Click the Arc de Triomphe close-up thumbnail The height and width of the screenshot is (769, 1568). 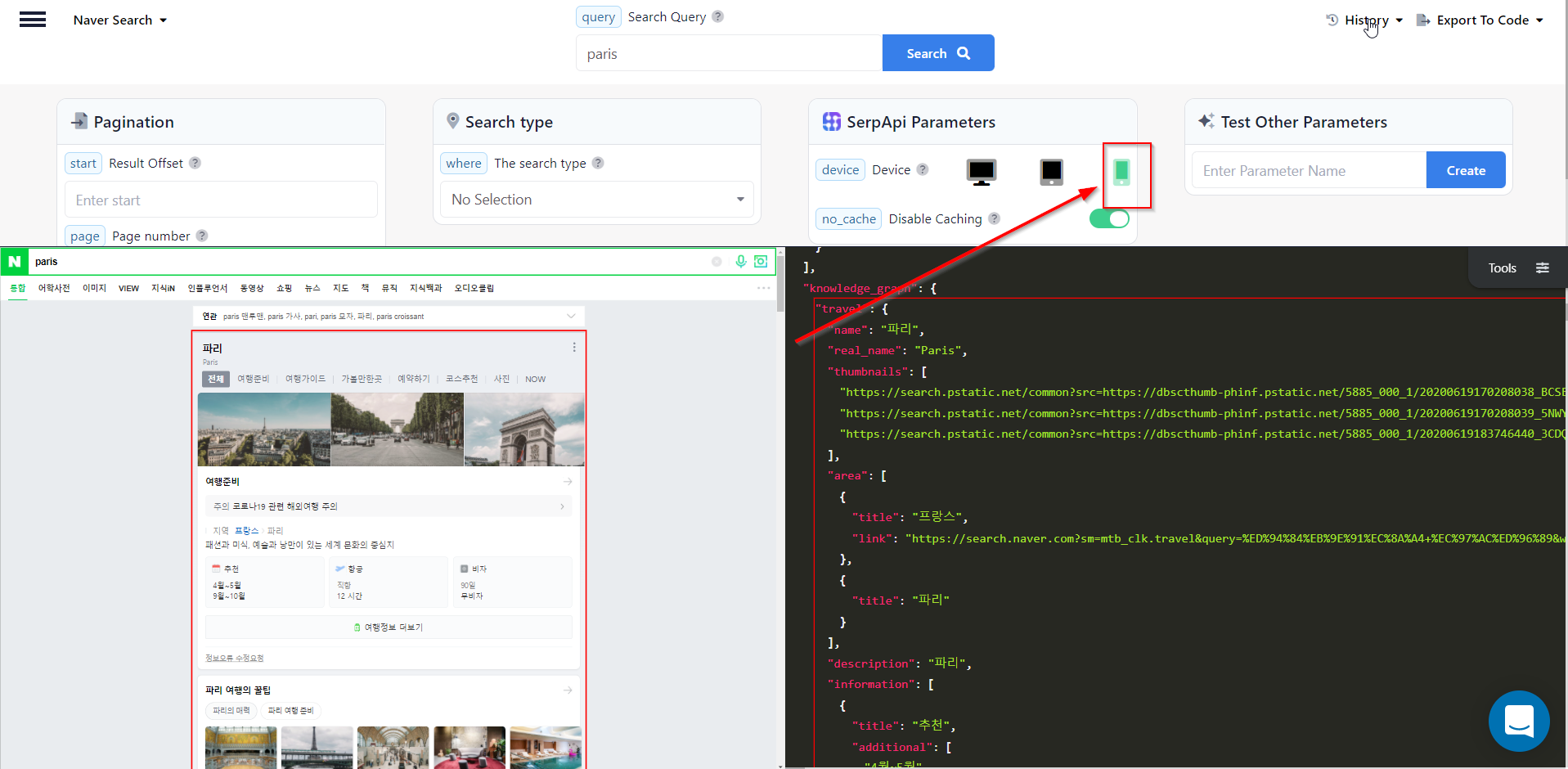[x=524, y=429]
